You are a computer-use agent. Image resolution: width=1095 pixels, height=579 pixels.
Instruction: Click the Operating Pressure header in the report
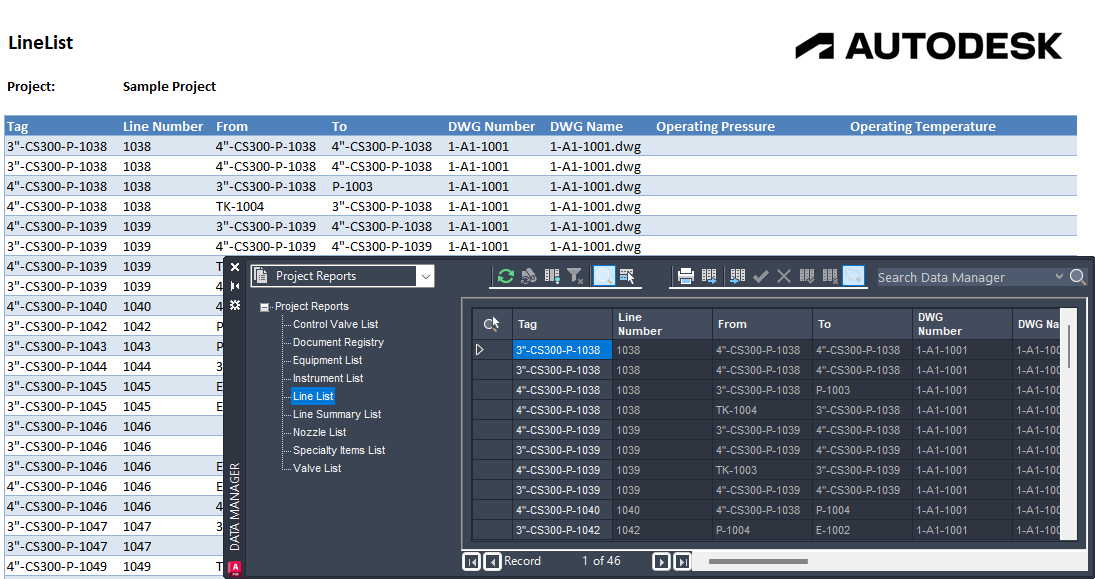pos(715,126)
